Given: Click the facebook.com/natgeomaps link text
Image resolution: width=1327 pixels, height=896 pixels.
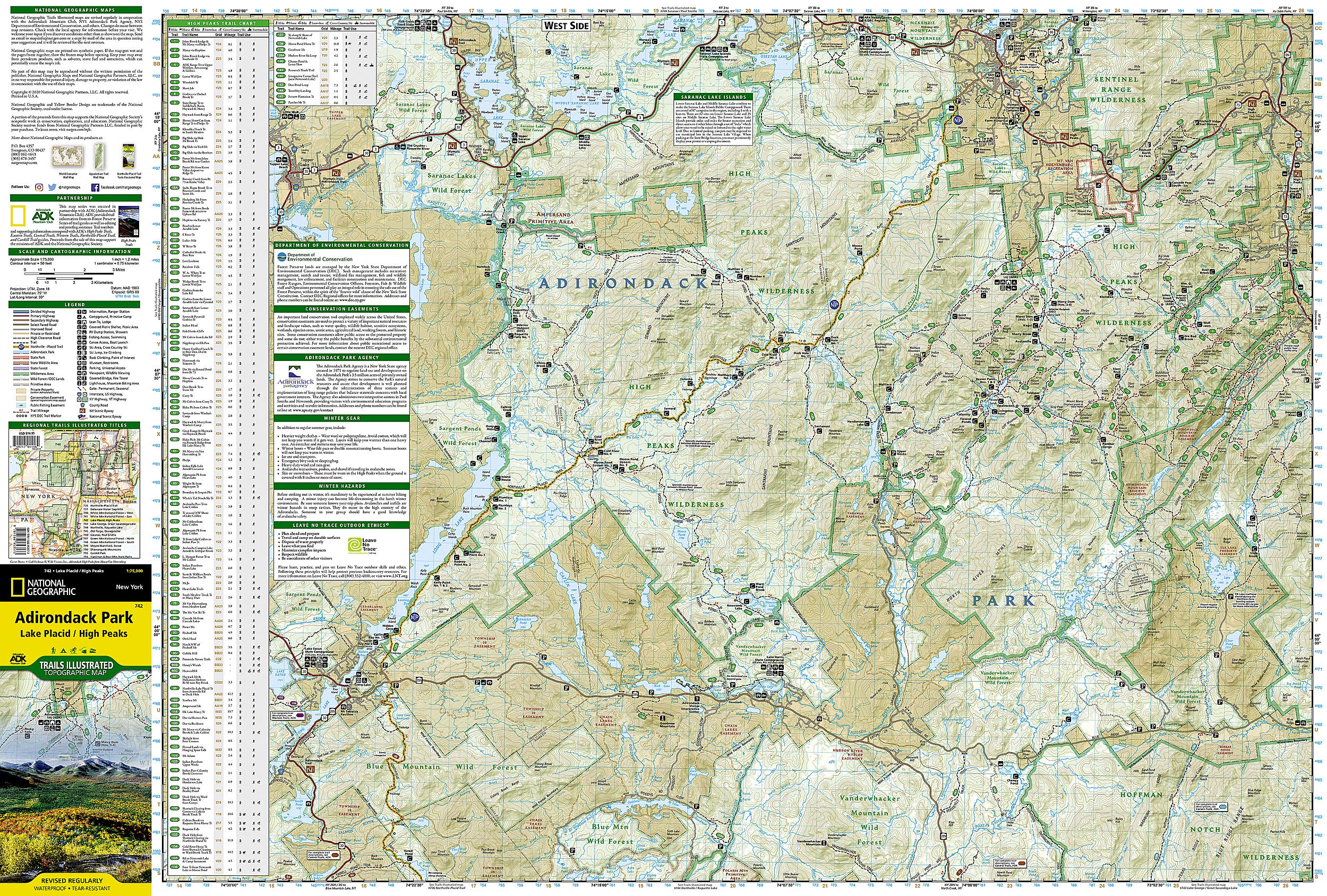Looking at the screenshot, I should 122,187.
